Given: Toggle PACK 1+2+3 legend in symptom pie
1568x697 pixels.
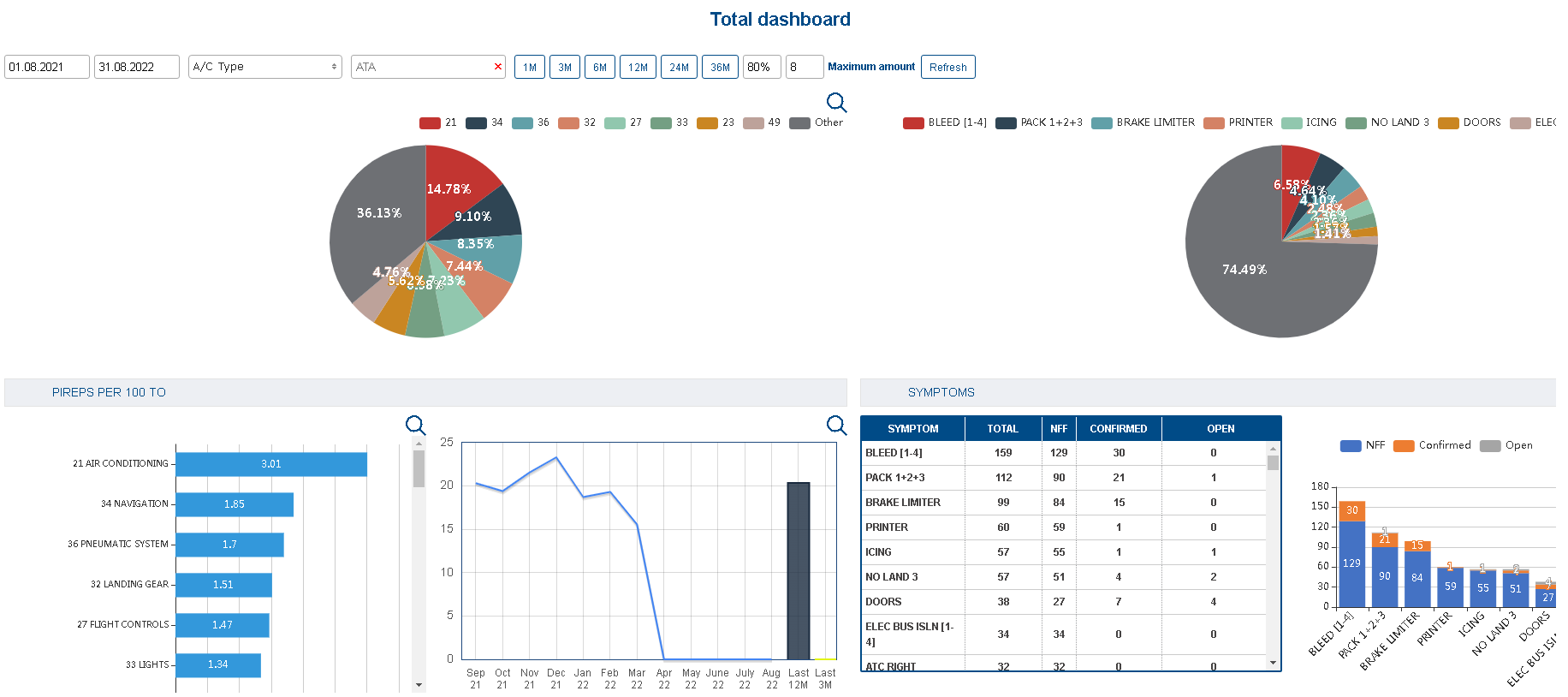Looking at the screenshot, I should [x=1039, y=122].
